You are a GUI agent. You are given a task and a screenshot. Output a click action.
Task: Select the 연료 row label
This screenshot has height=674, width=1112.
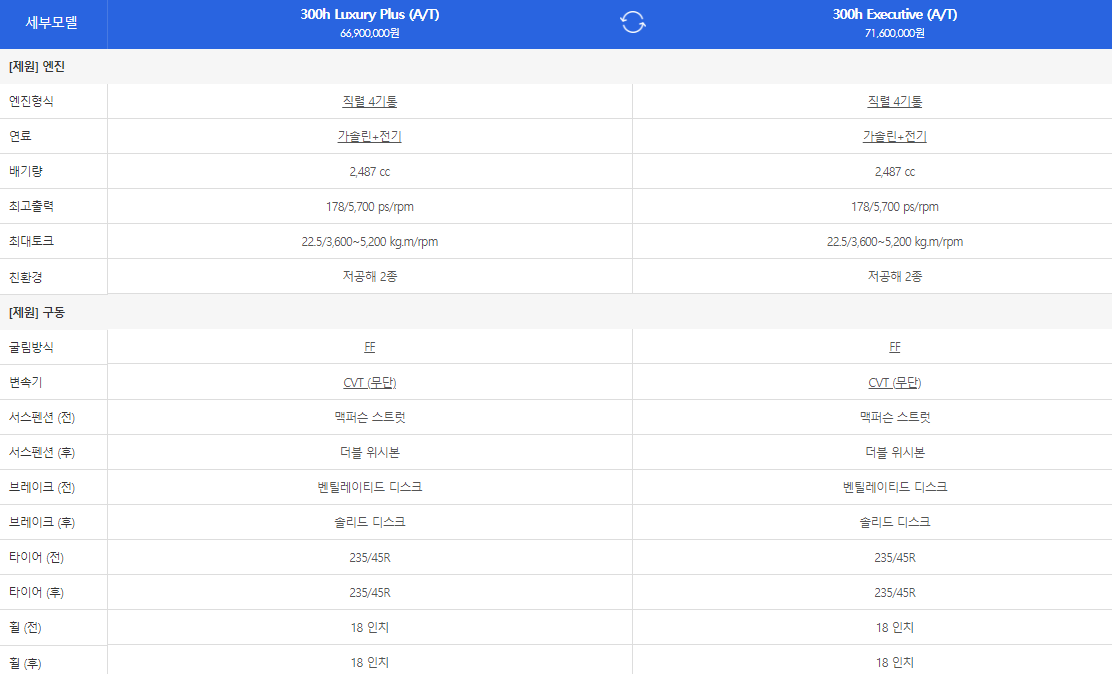[20, 136]
